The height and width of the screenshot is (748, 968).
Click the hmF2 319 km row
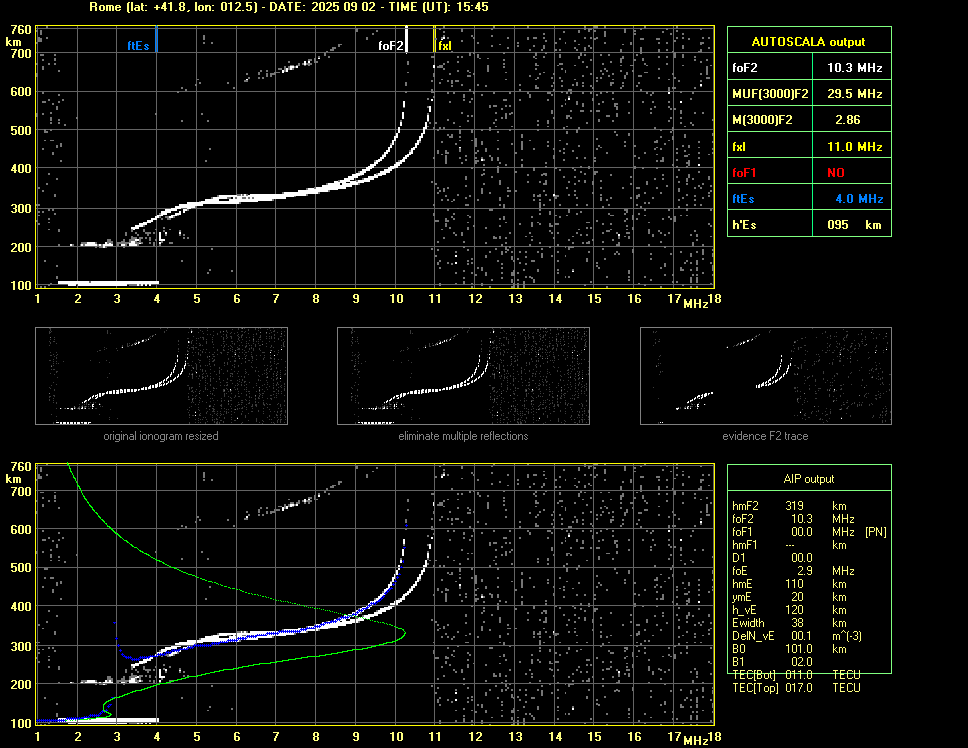pos(789,506)
